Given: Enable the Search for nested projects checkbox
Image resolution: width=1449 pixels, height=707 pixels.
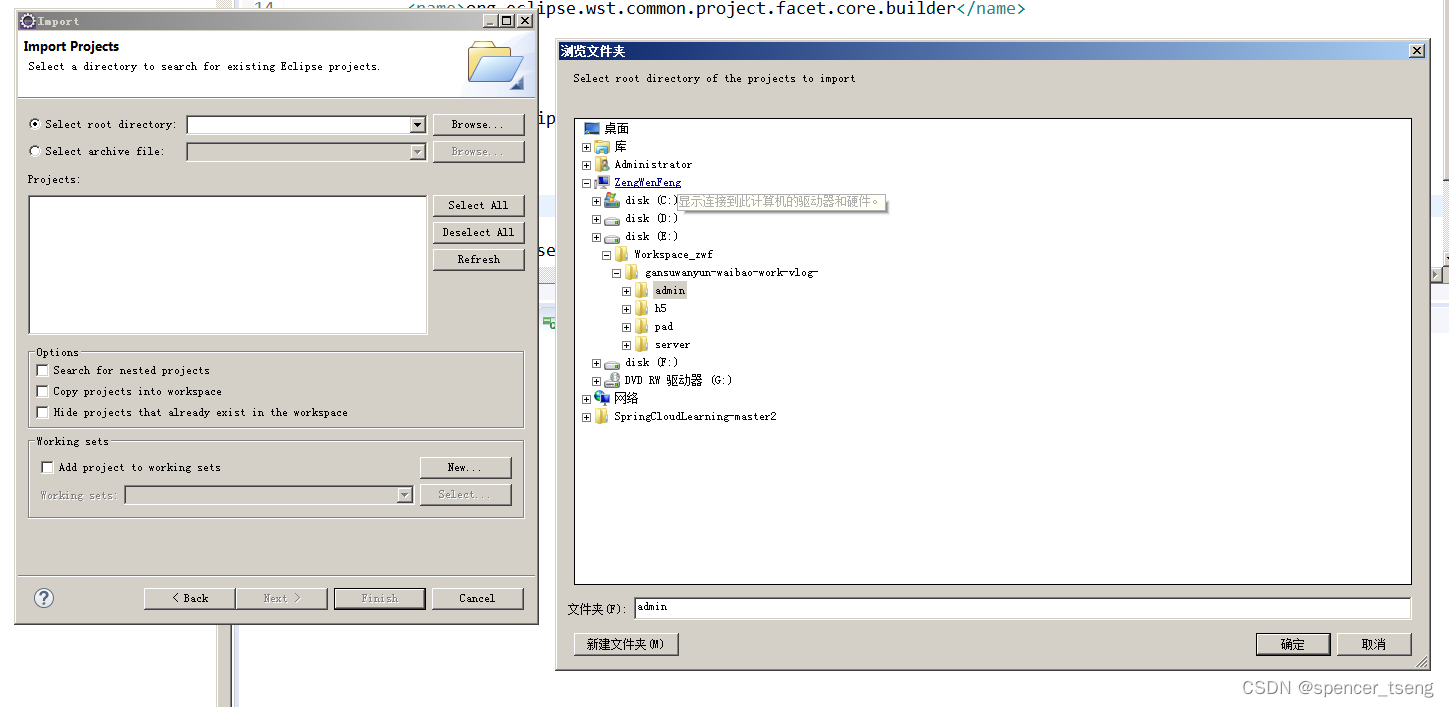Looking at the screenshot, I should [41, 370].
